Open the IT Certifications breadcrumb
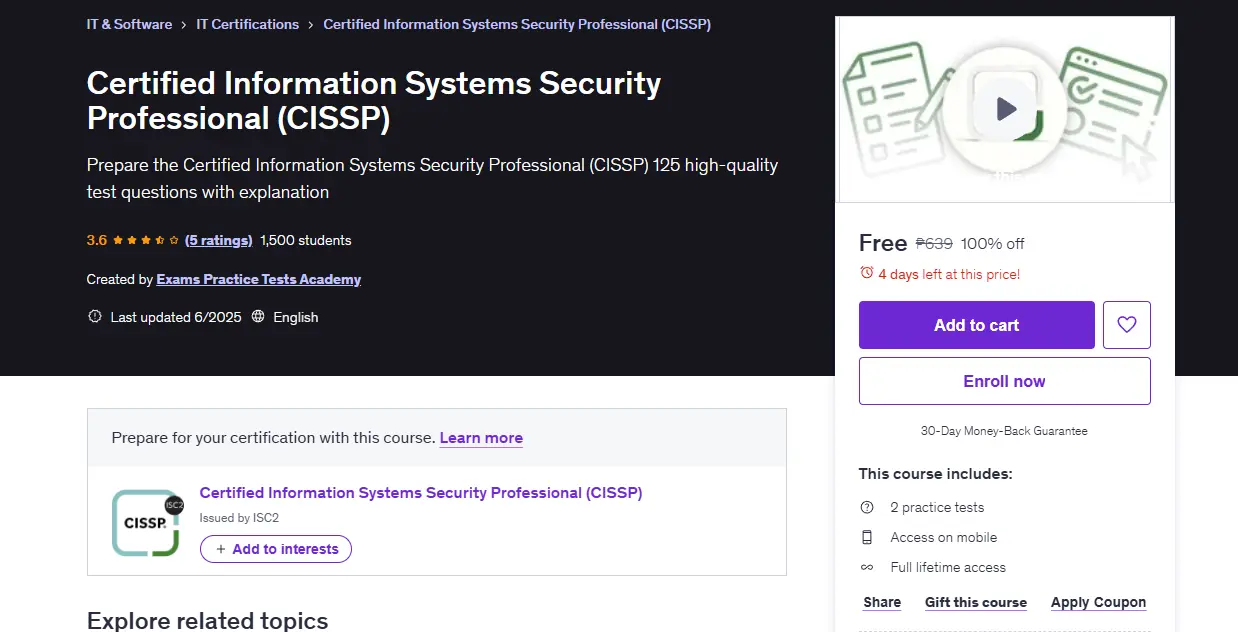Image resolution: width=1238 pixels, height=632 pixels. point(248,24)
